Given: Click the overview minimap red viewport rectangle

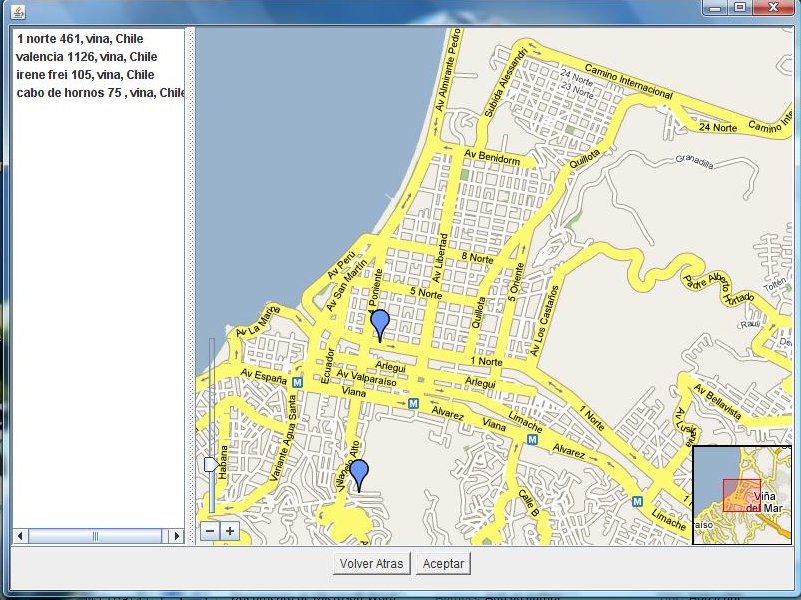Looking at the screenshot, I should [742, 495].
